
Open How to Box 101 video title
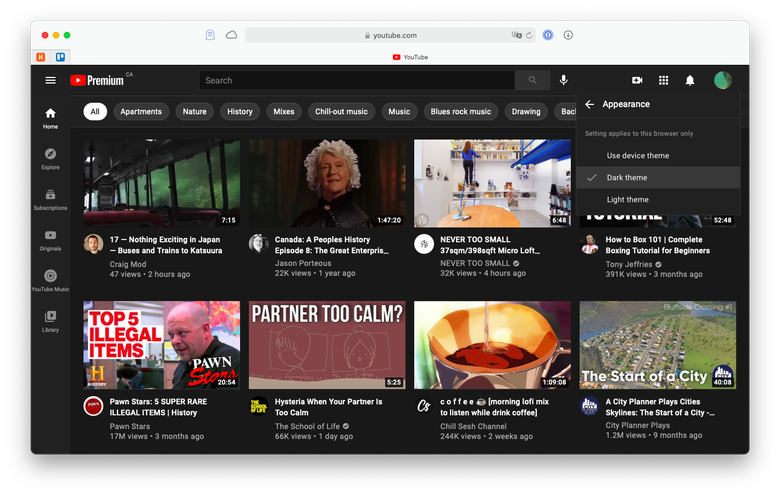[x=658, y=245]
